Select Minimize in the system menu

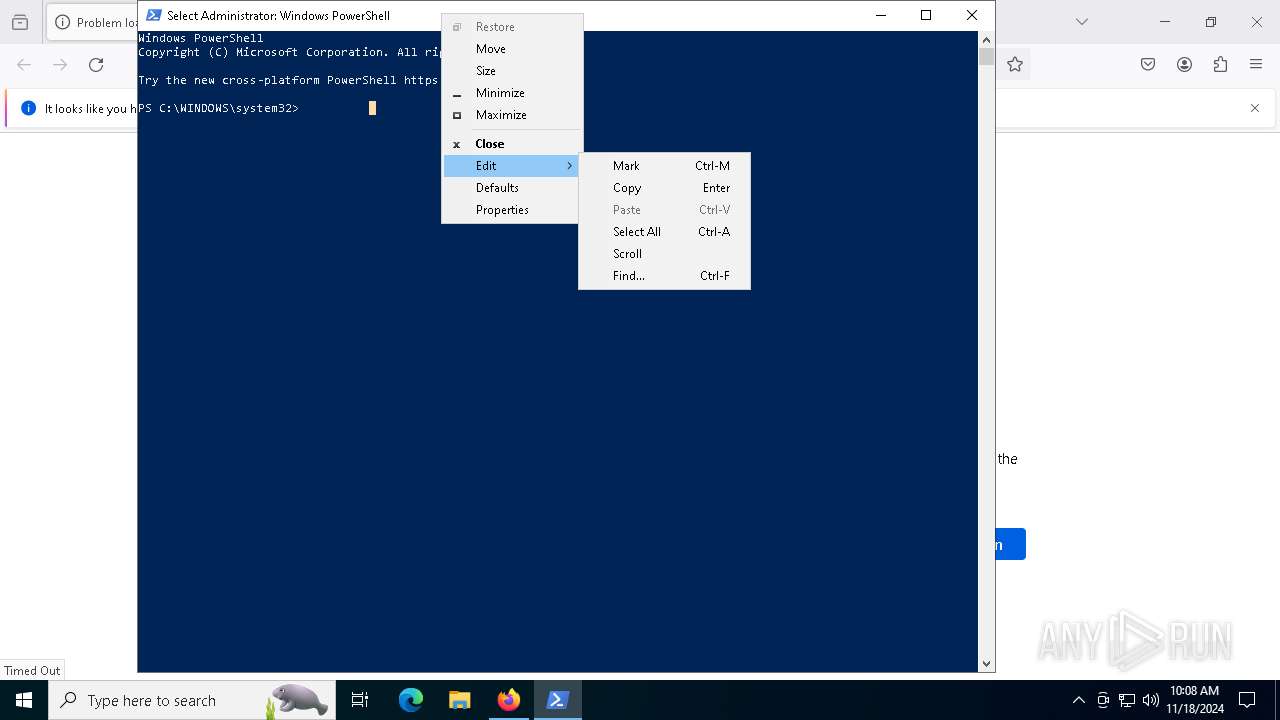click(512, 93)
